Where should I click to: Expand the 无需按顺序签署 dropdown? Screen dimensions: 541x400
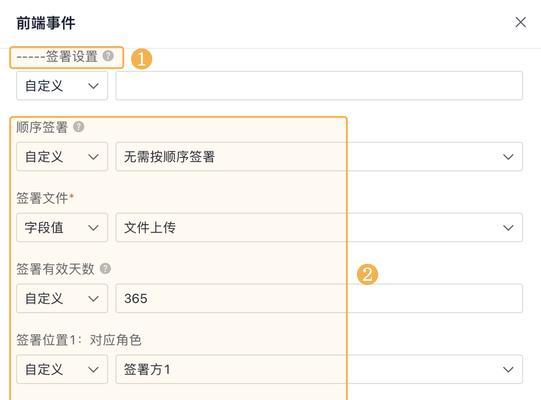pyautogui.click(x=319, y=157)
